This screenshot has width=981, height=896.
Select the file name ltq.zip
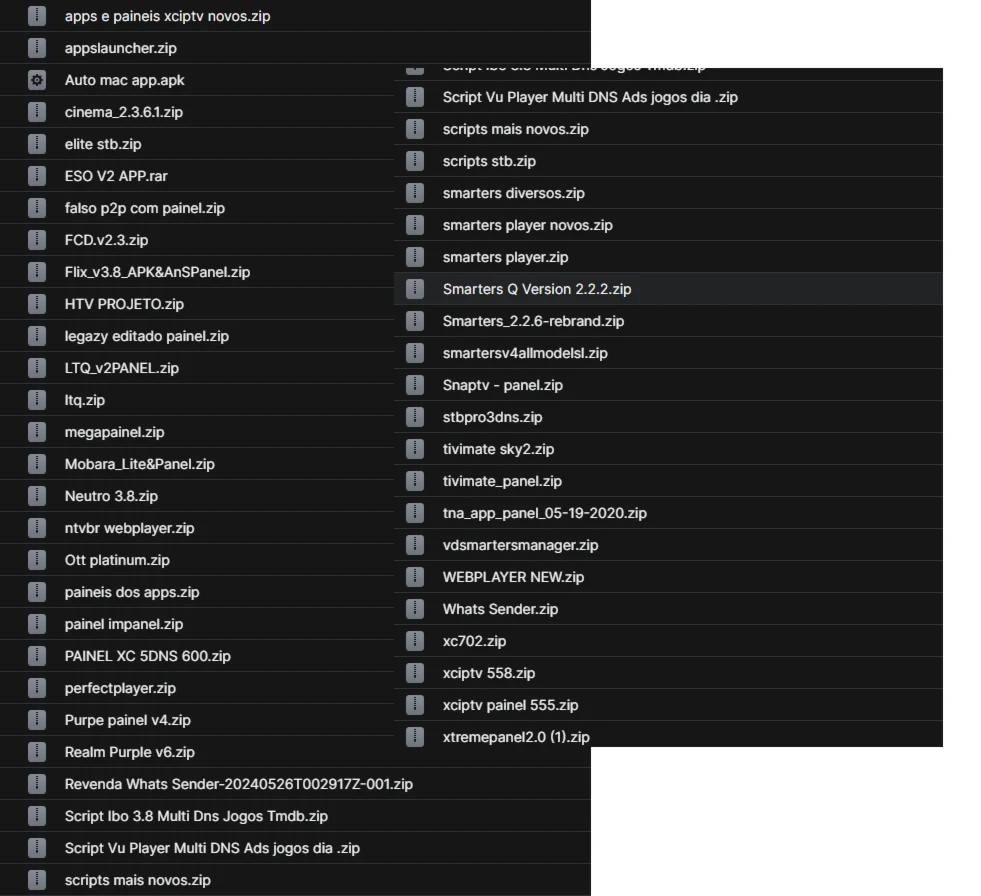(84, 400)
